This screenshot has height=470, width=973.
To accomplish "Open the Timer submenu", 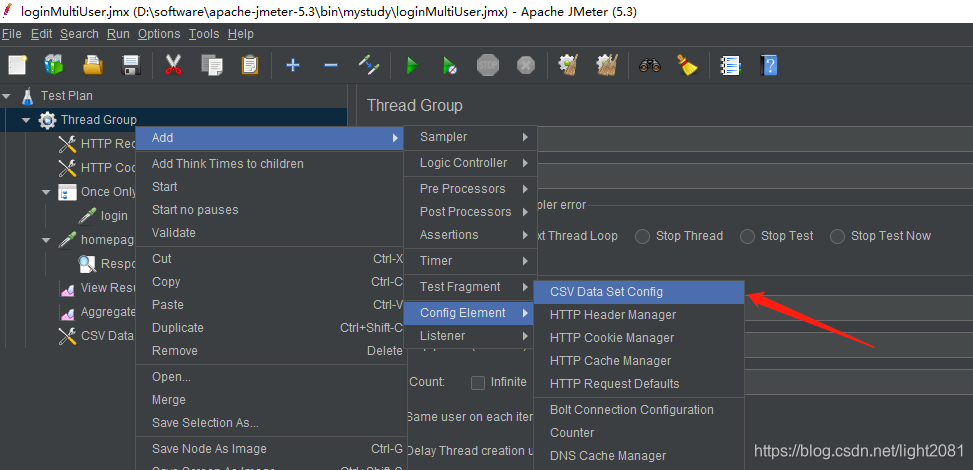I will click(x=470, y=261).
